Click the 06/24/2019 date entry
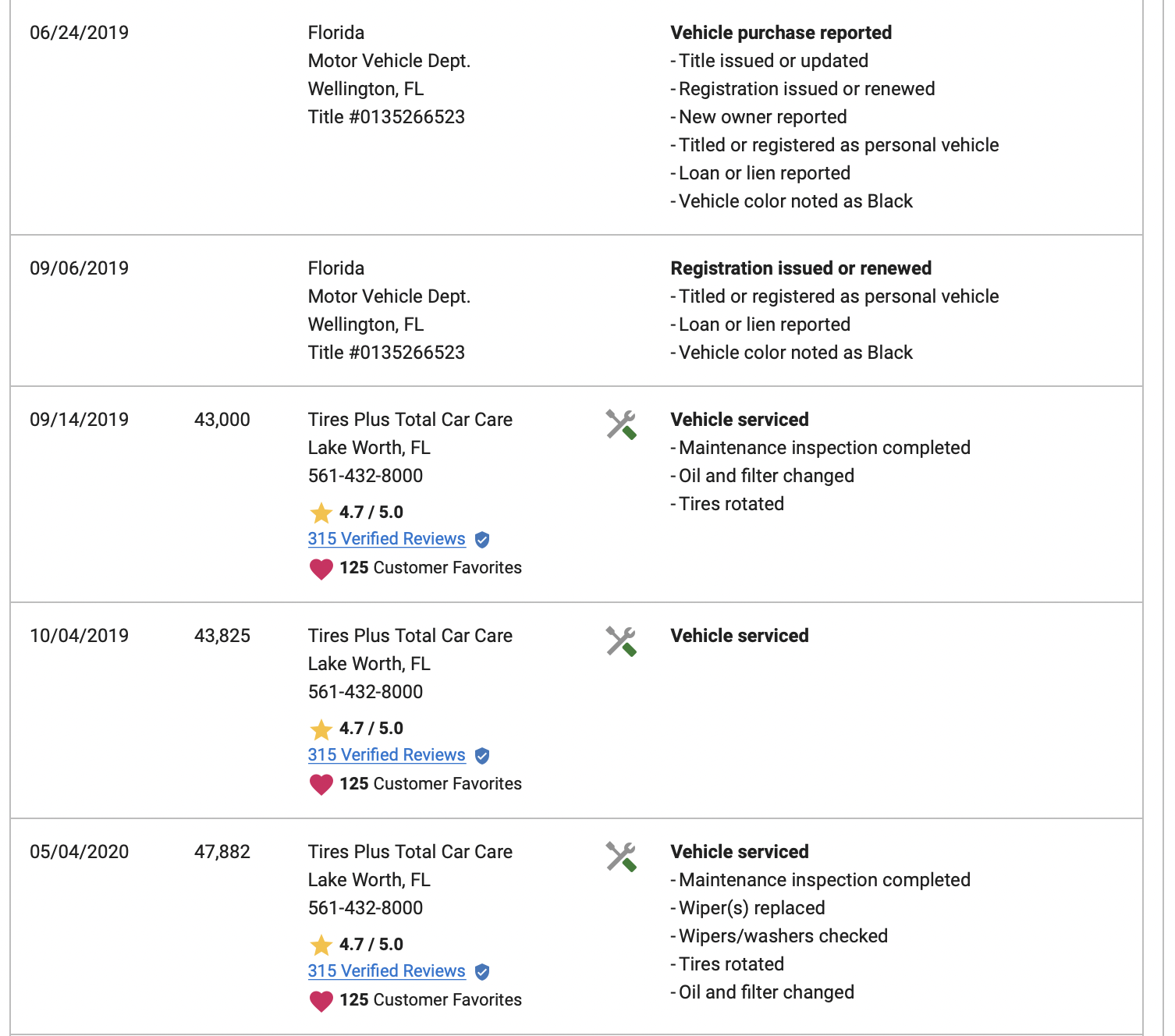 [x=80, y=33]
